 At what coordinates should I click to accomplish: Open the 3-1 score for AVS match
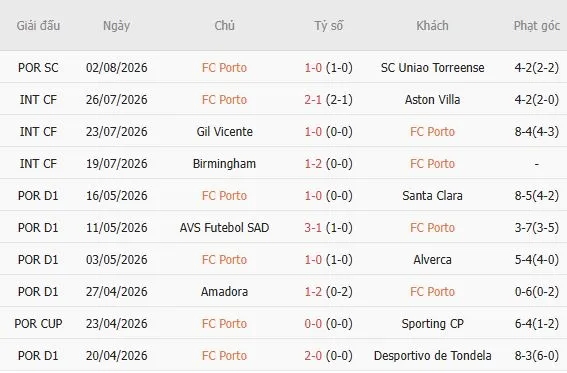coord(313,227)
